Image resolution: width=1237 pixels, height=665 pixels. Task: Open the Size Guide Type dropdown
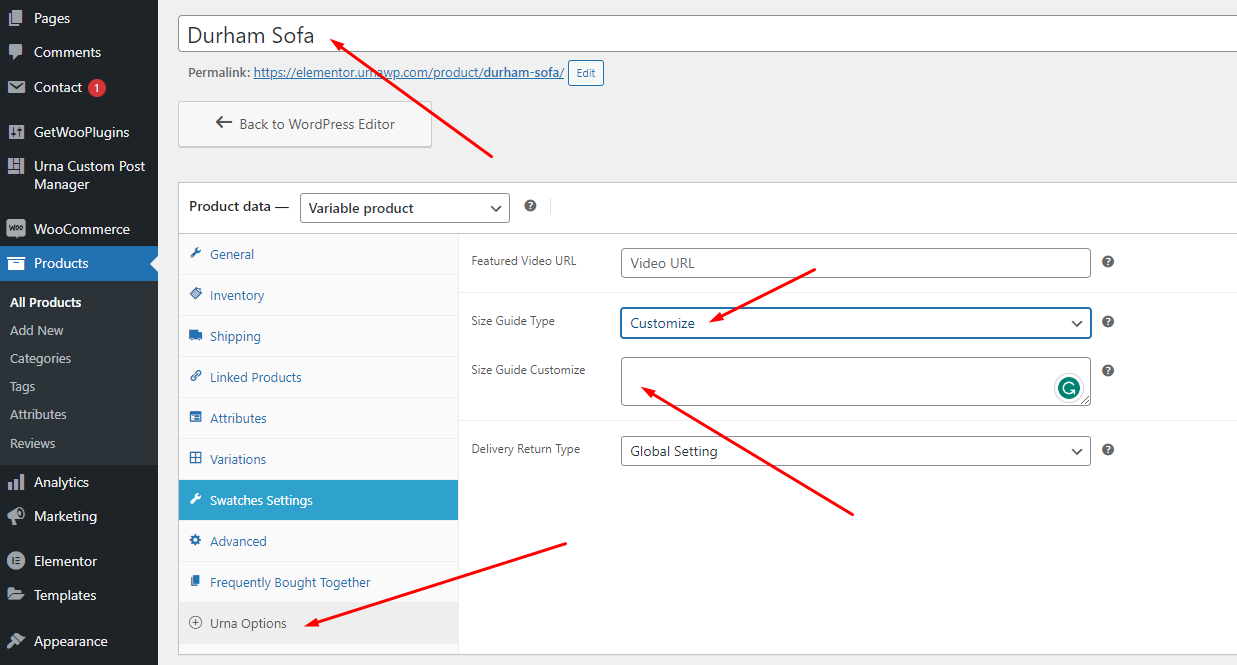coord(856,323)
